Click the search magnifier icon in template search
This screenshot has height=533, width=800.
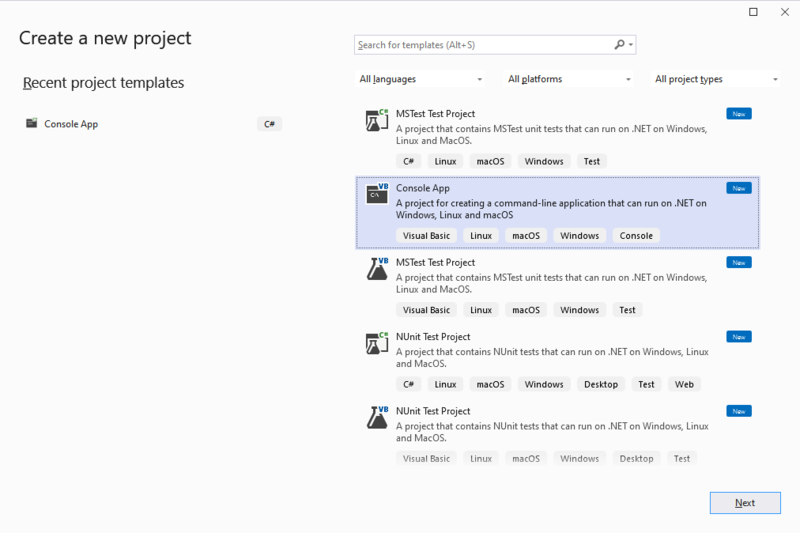(x=619, y=45)
